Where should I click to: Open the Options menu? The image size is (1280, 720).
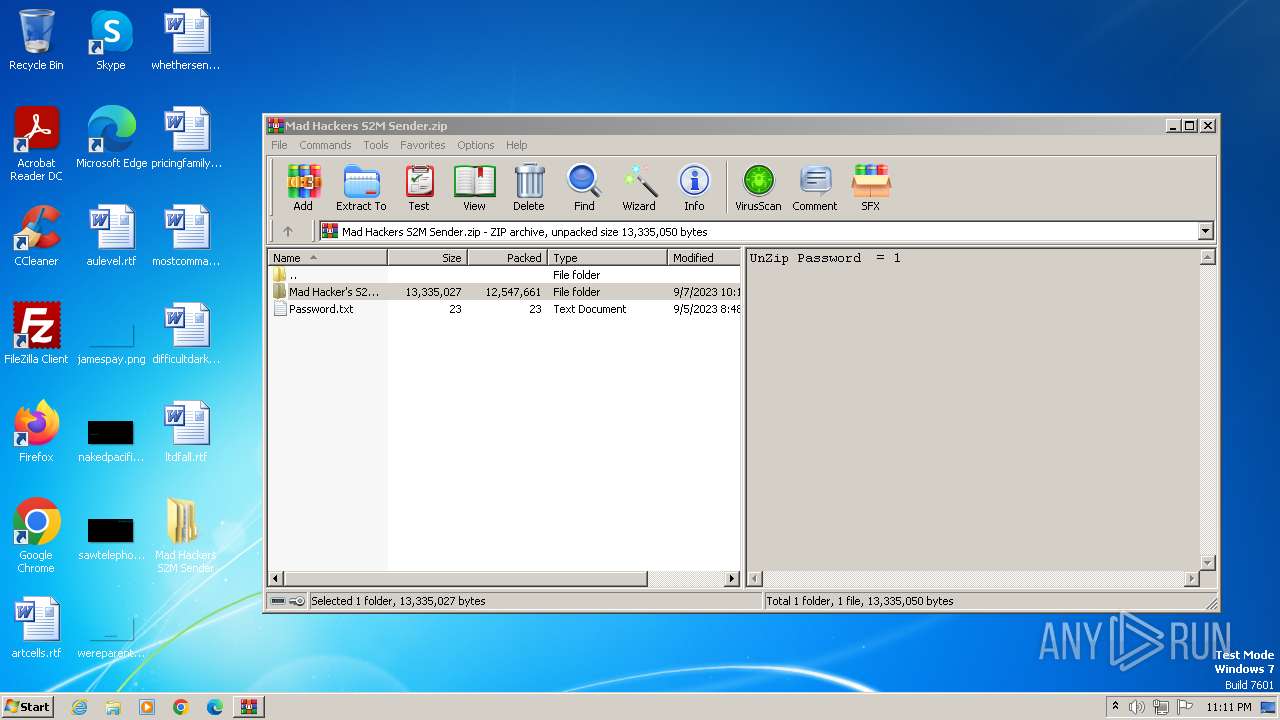coord(475,145)
